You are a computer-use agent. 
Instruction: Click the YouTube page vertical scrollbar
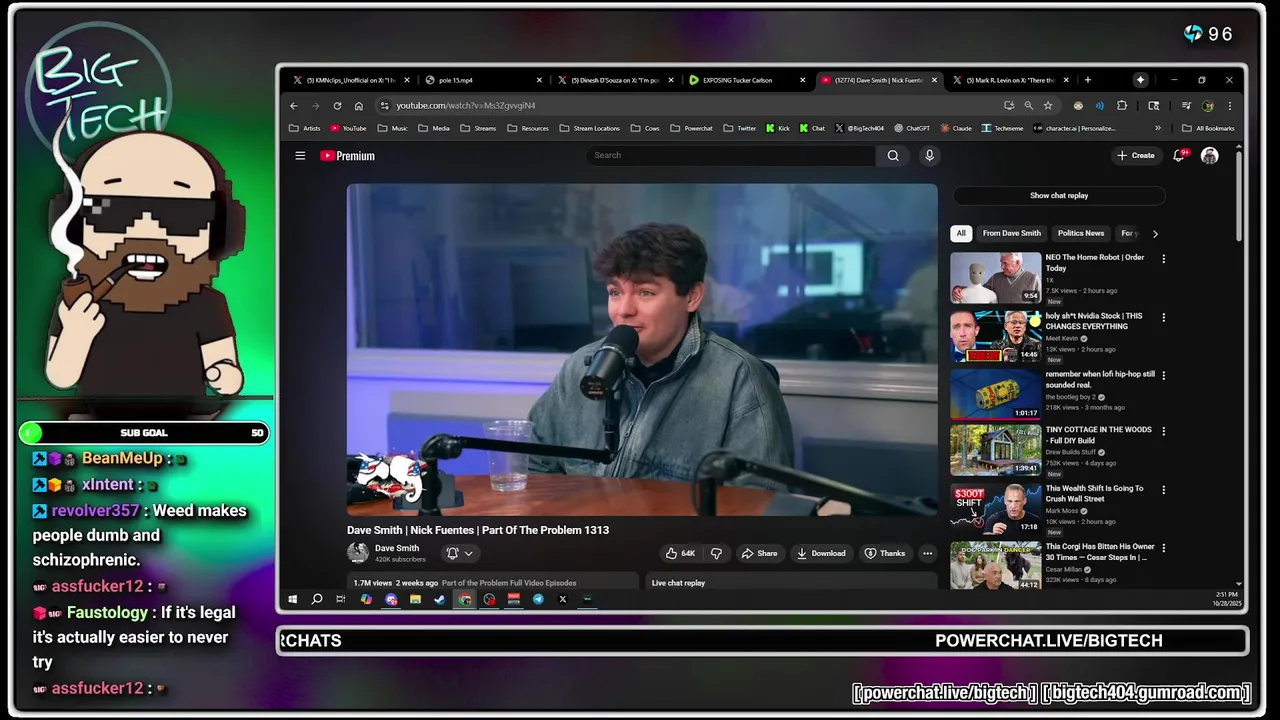1239,195
